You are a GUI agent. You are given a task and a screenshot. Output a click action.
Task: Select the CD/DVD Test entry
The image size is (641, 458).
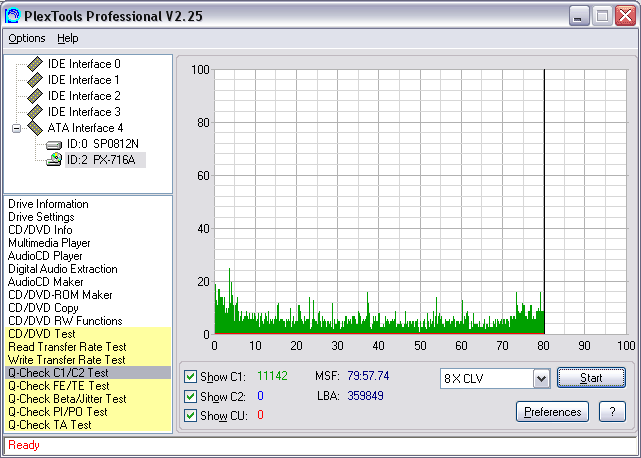pos(88,334)
